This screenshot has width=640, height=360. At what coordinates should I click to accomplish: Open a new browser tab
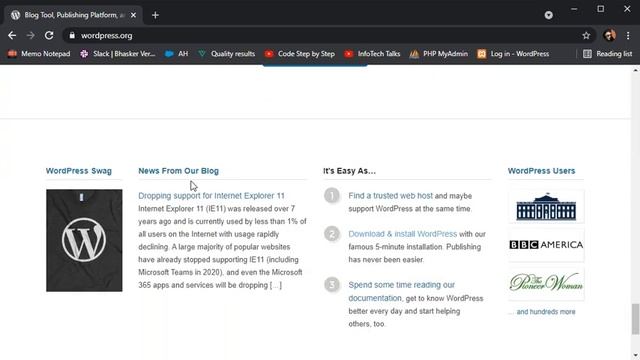(155, 15)
